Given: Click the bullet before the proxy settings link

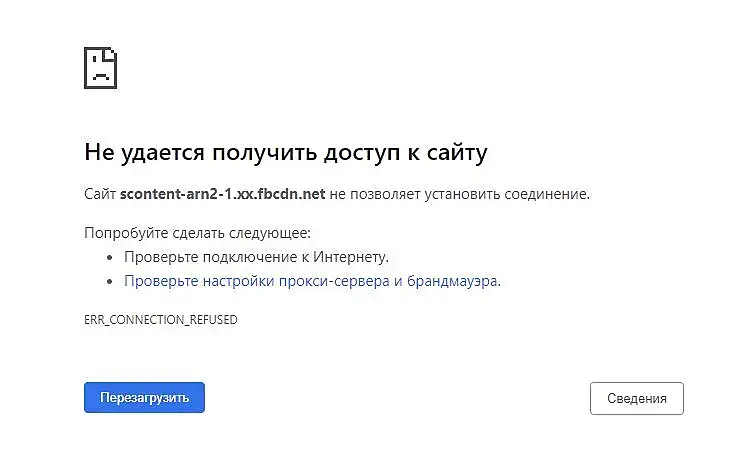Looking at the screenshot, I should (111, 282).
